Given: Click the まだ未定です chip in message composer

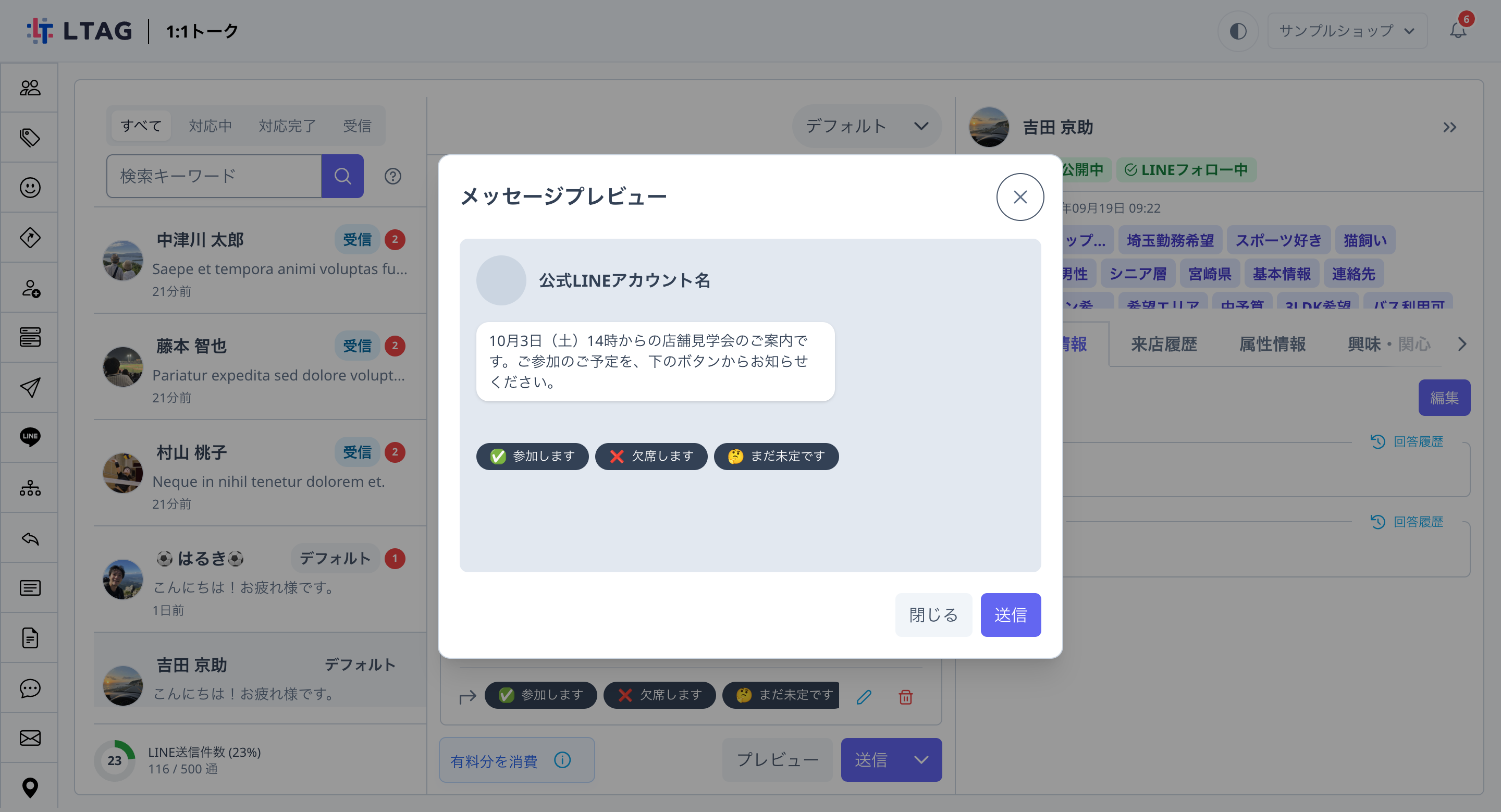Looking at the screenshot, I should pos(781,695).
